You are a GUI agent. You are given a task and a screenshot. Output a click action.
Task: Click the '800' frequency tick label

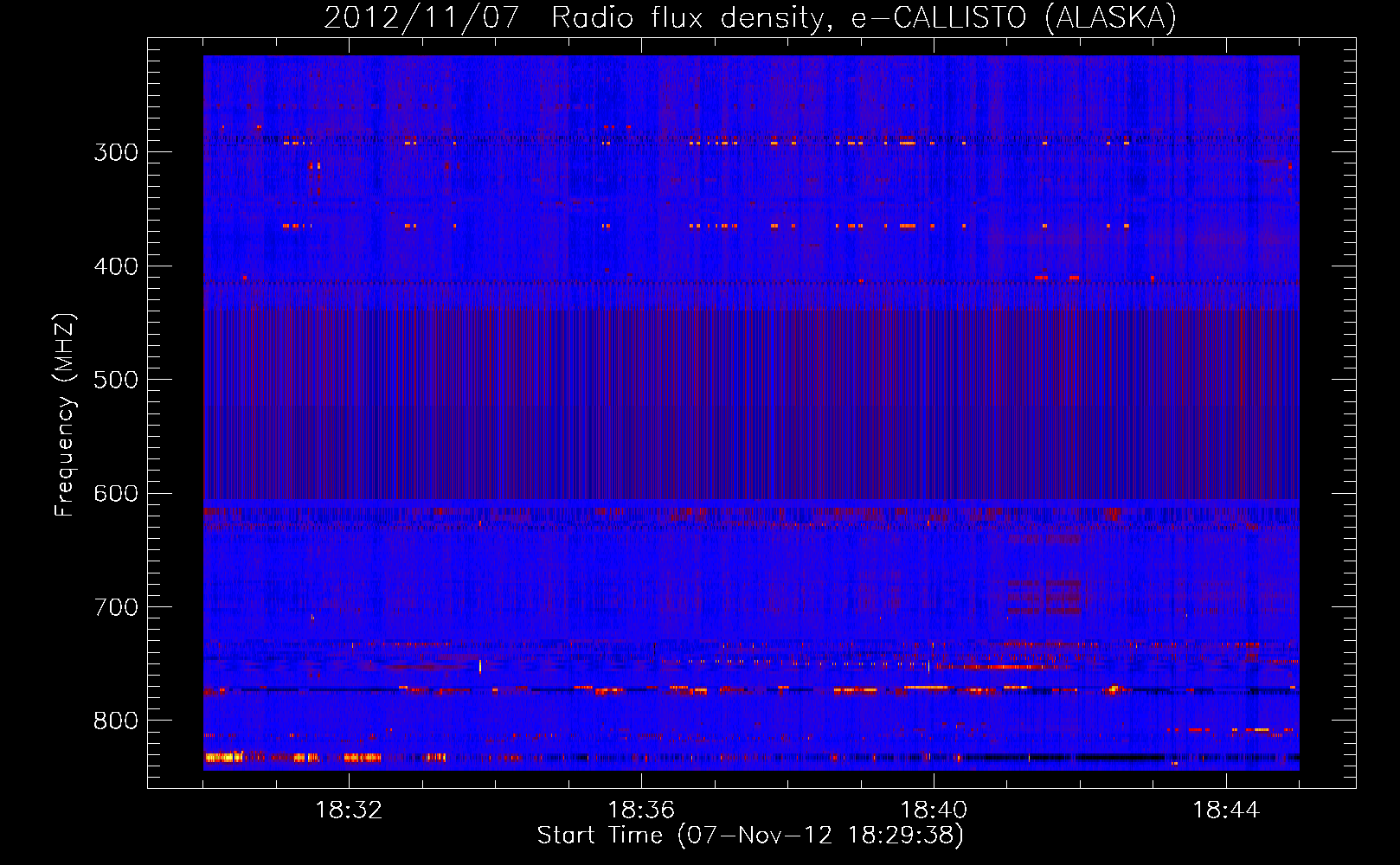pos(116,721)
